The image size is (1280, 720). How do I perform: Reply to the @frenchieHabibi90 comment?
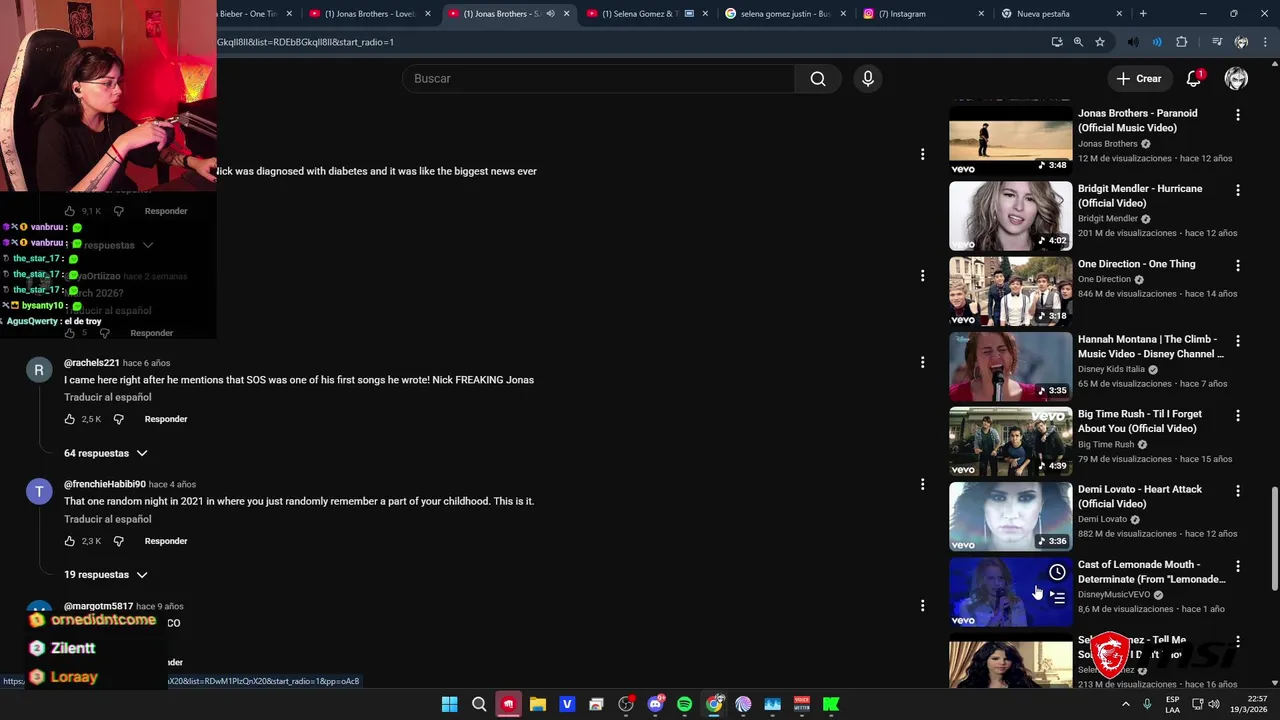click(x=166, y=541)
